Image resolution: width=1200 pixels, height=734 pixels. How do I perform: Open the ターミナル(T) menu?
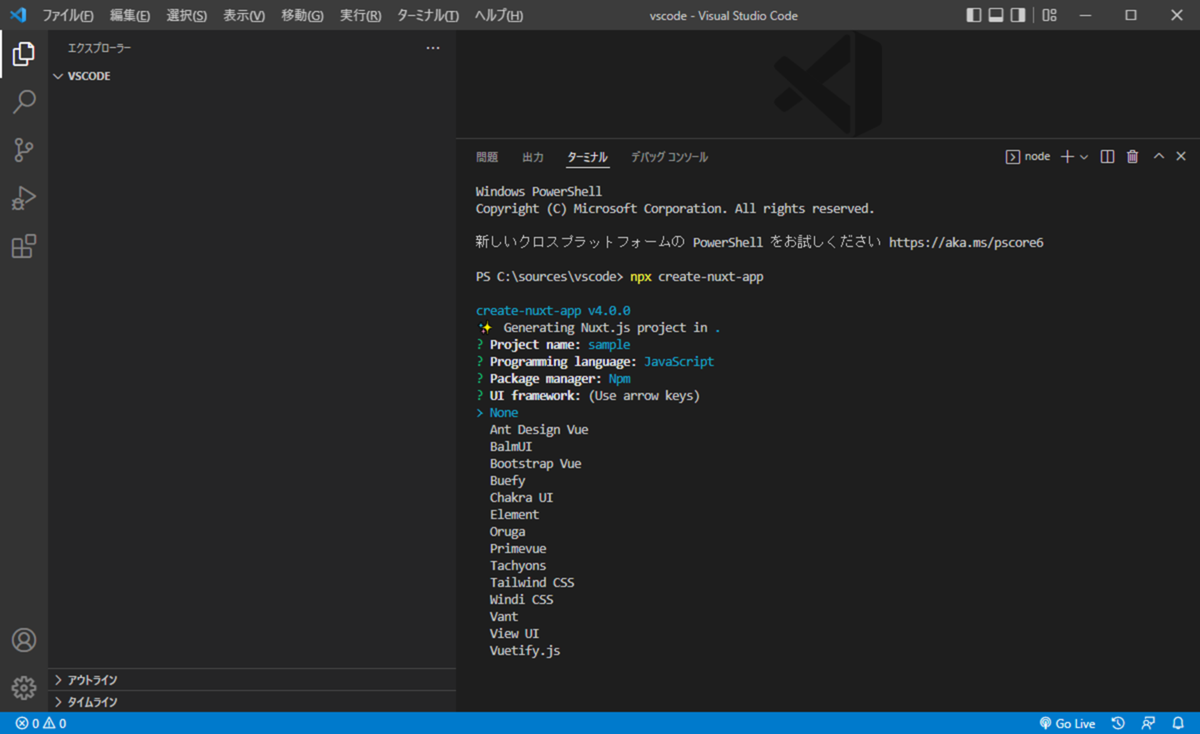point(428,16)
